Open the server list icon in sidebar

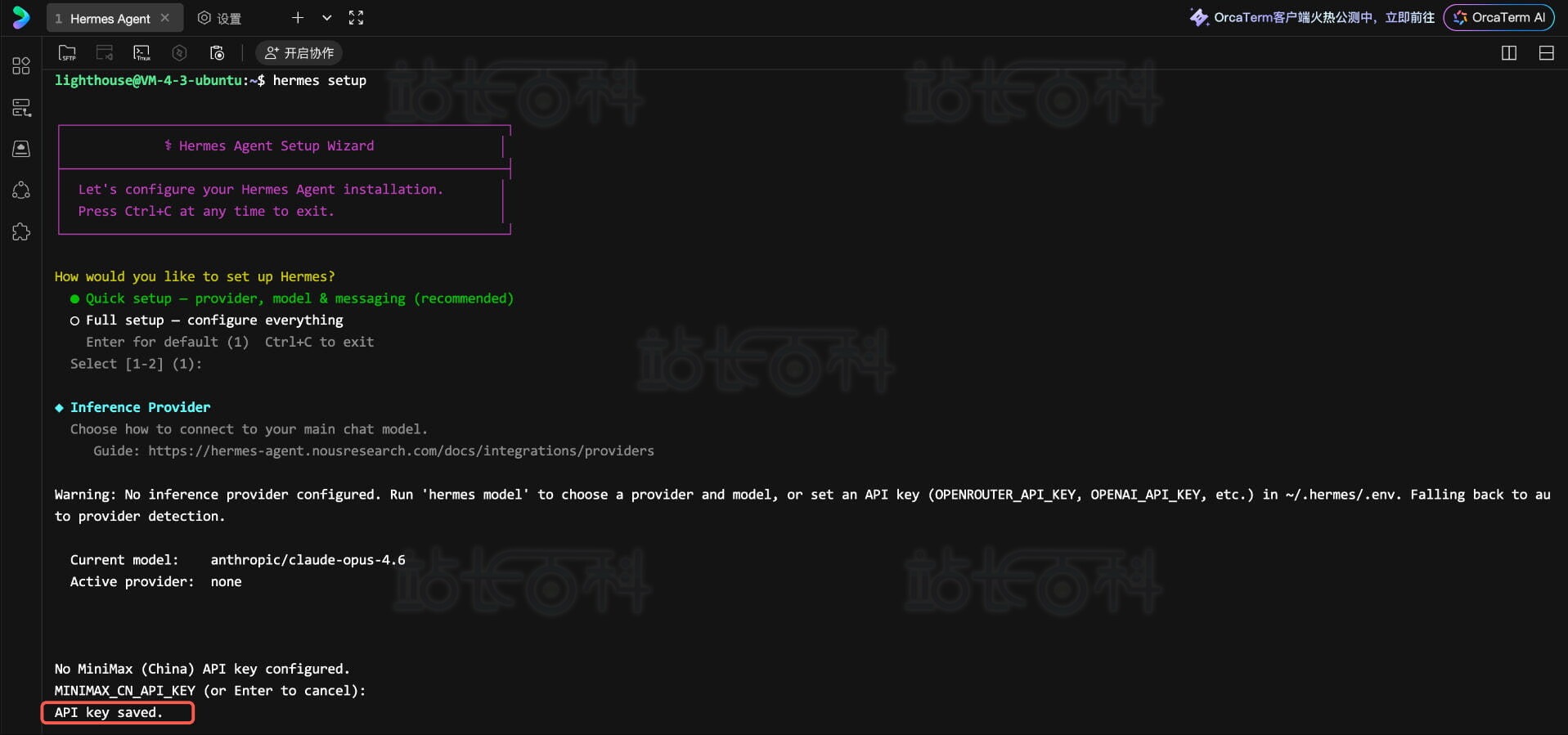click(x=21, y=108)
